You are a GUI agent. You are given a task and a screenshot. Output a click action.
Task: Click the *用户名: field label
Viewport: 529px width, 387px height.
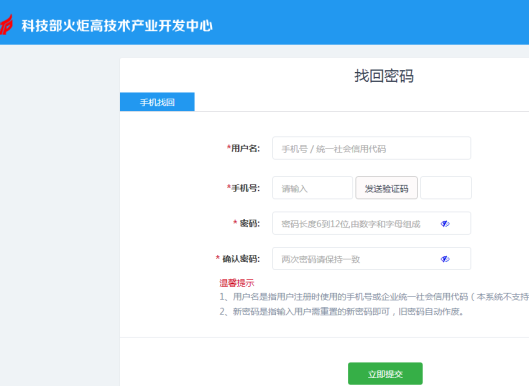tap(243, 148)
